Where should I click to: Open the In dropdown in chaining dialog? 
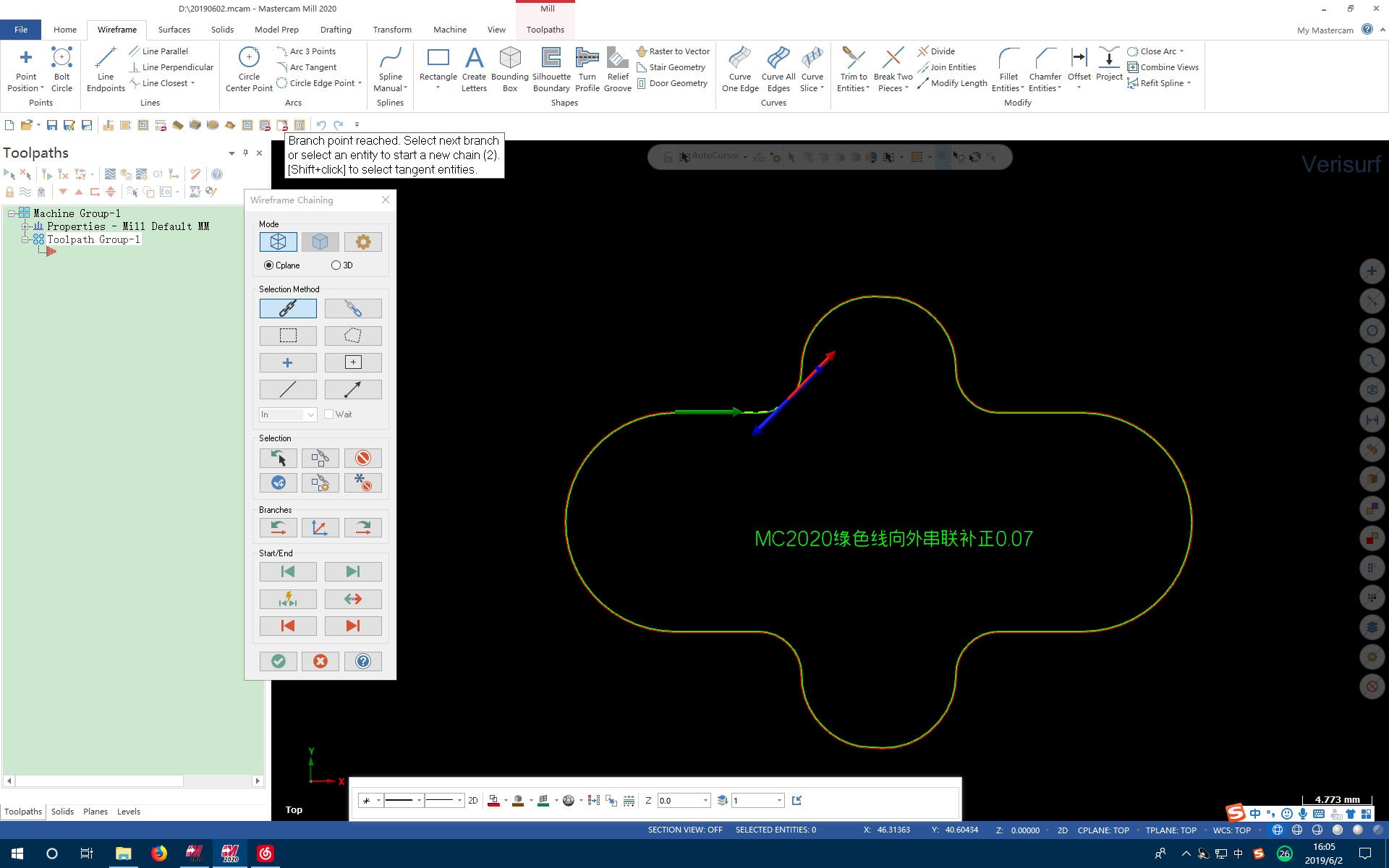coord(310,414)
